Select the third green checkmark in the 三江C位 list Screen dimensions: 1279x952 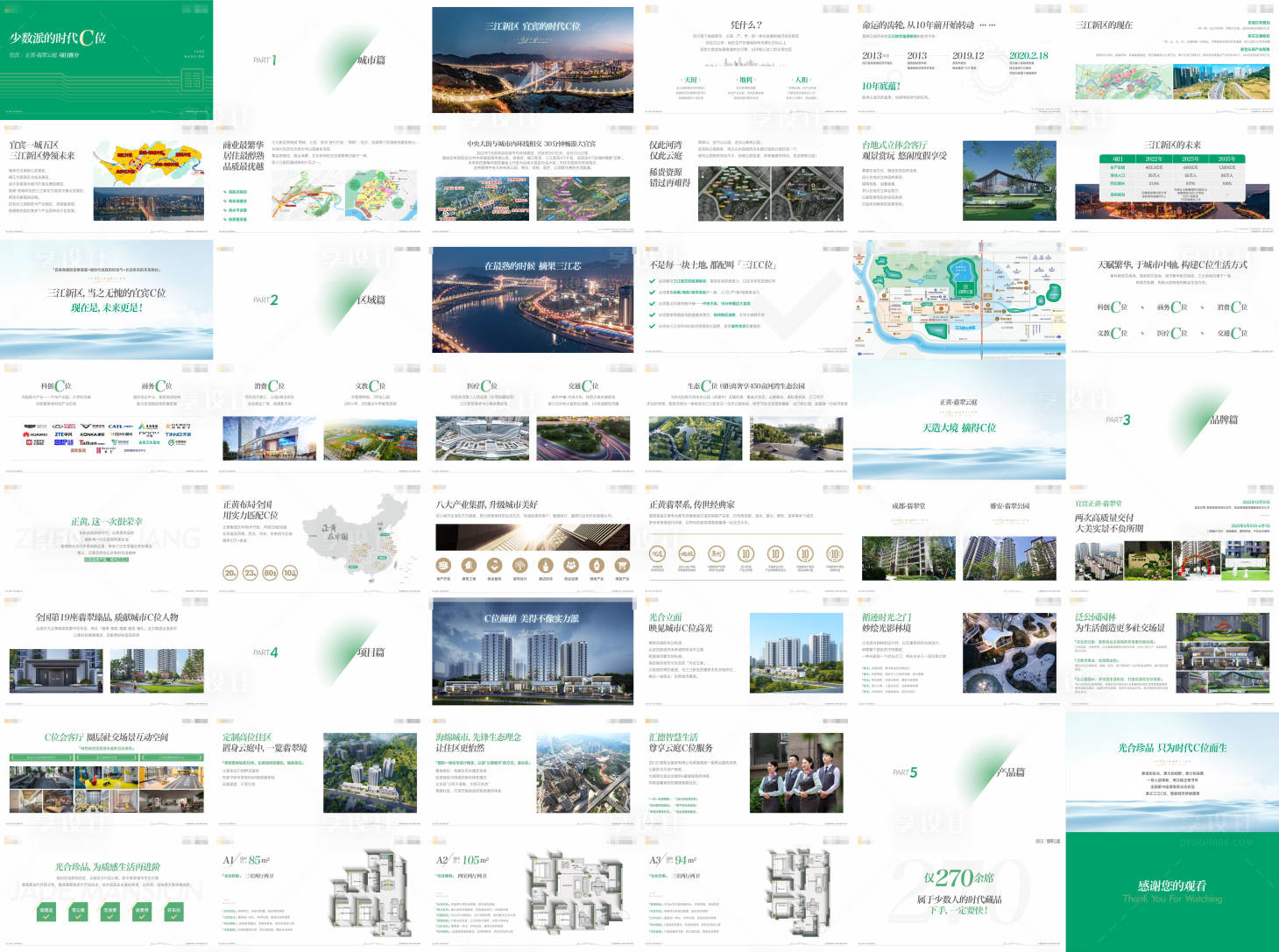(652, 304)
